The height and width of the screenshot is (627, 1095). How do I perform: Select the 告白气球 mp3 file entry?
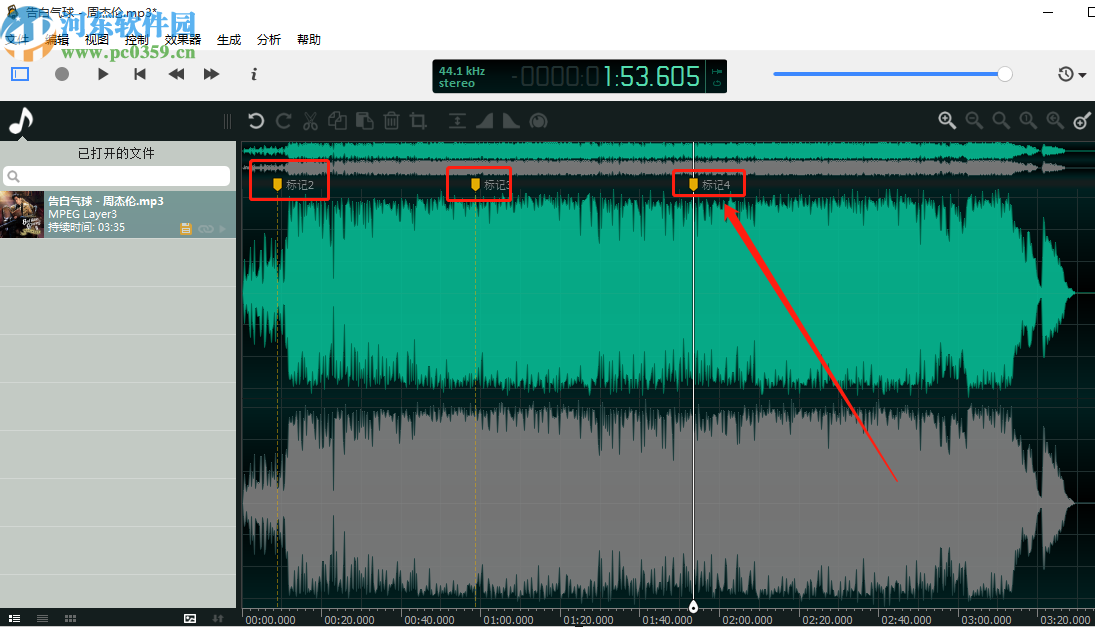click(118, 214)
